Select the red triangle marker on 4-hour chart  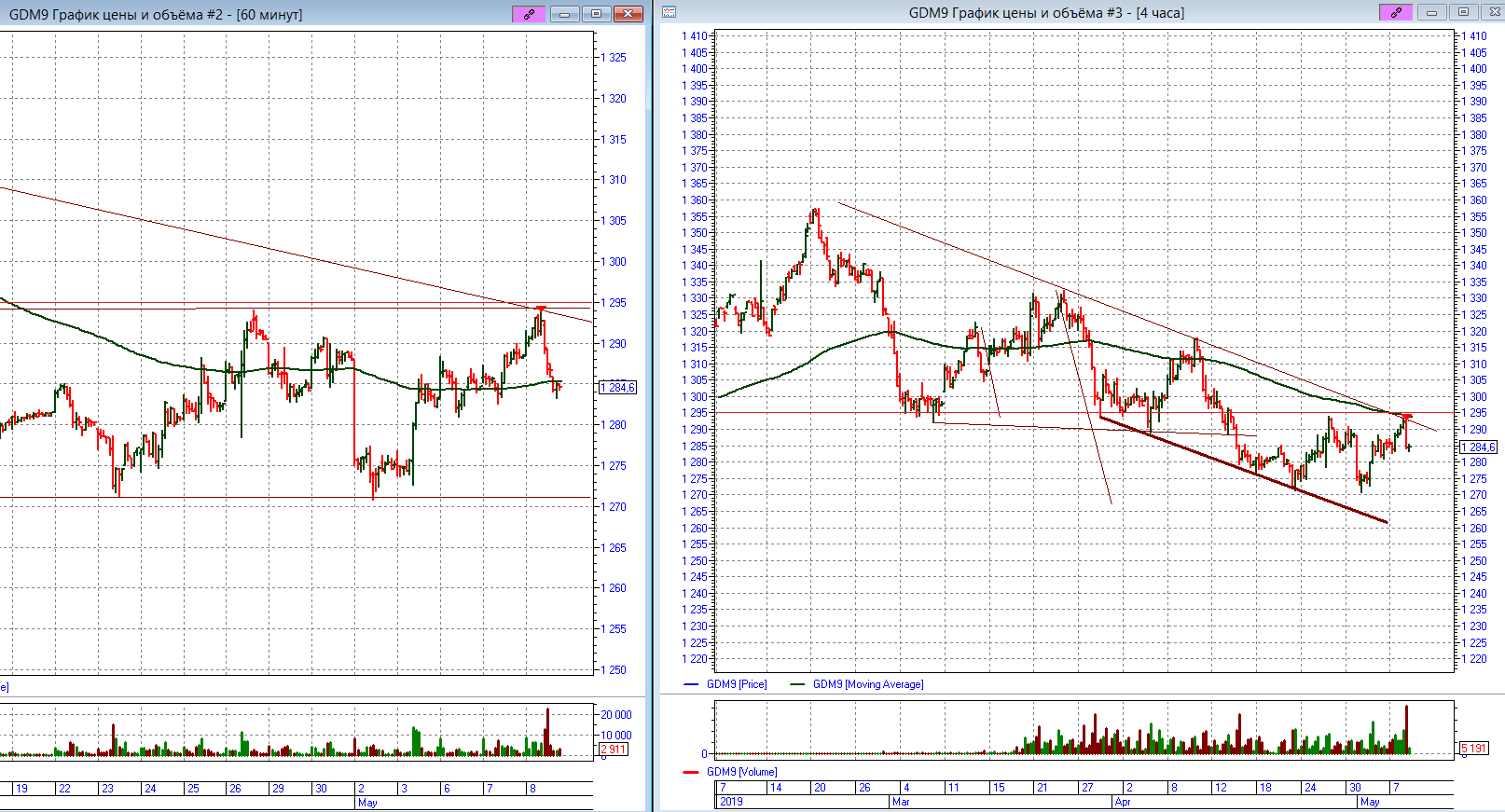[1407, 416]
